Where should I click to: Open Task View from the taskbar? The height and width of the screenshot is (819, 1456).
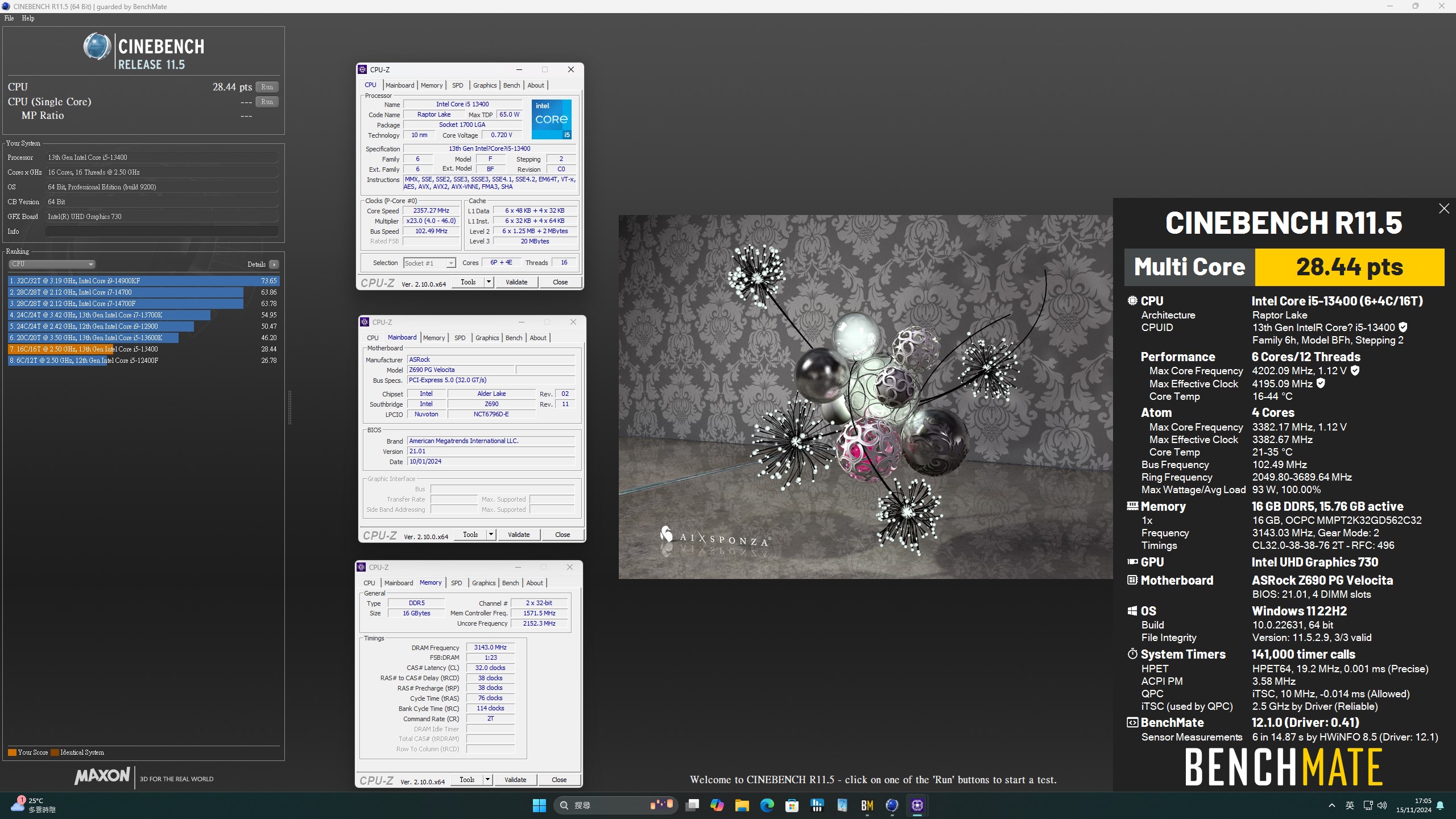[x=692, y=805]
